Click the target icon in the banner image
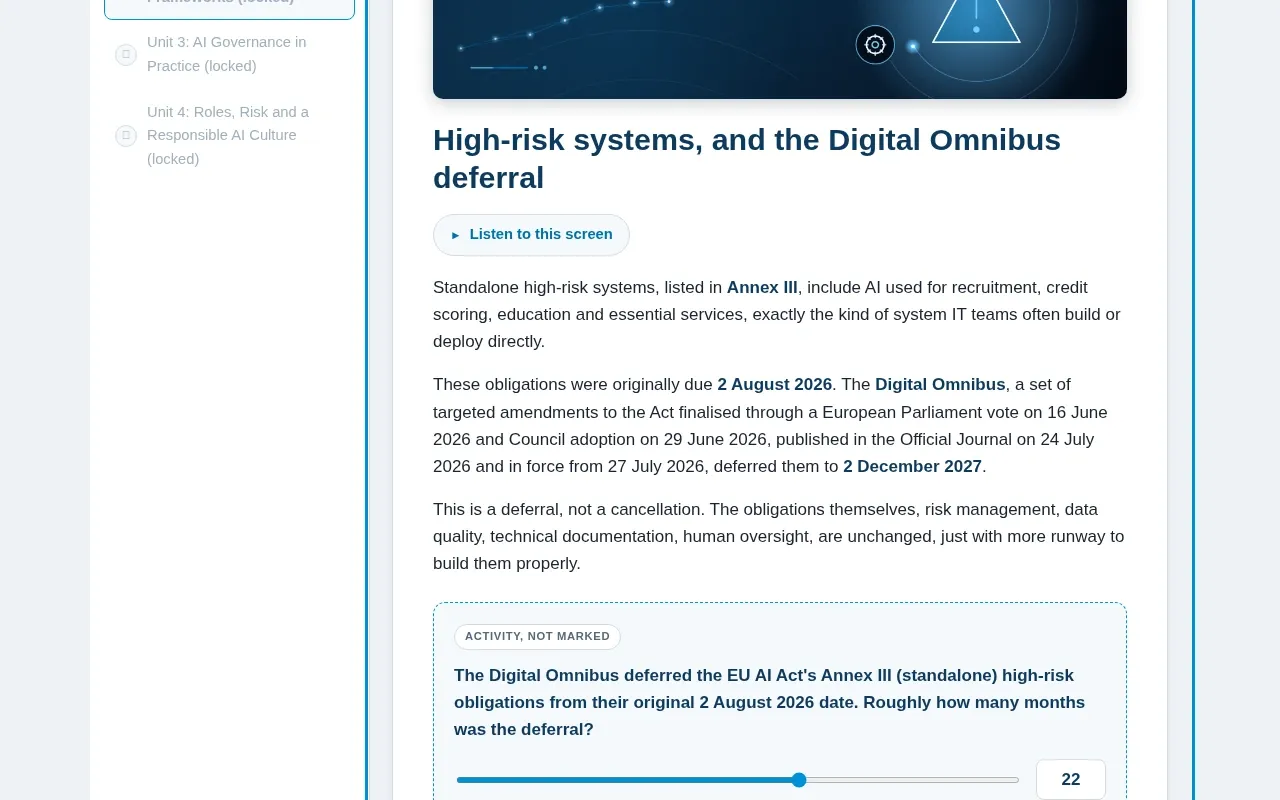1280x800 pixels. pyautogui.click(x=875, y=44)
